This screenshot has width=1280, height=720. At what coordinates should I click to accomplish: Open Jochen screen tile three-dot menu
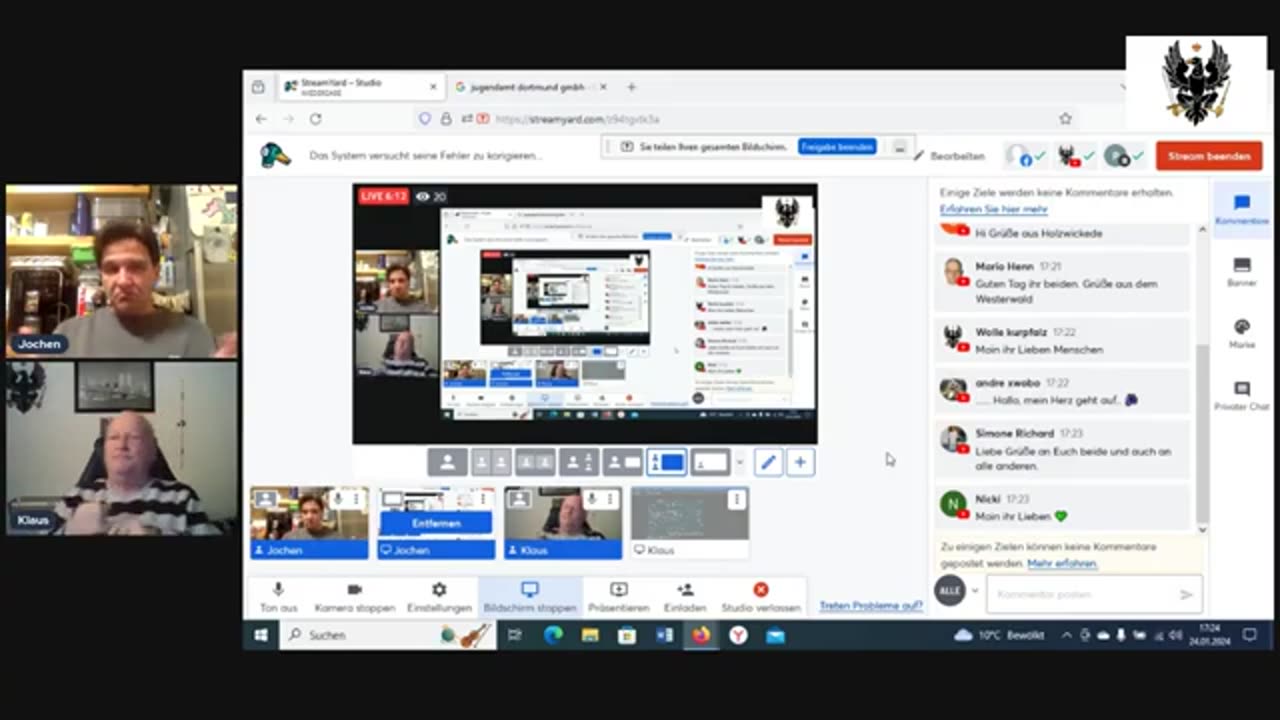coord(484,499)
